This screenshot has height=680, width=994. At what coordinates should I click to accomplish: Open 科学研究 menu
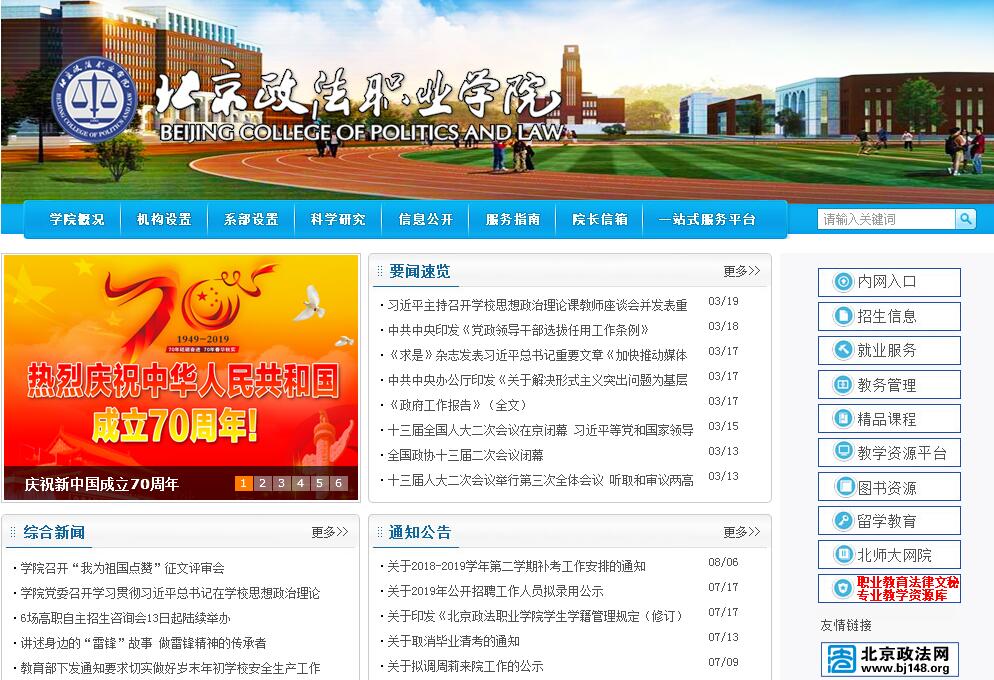click(338, 219)
